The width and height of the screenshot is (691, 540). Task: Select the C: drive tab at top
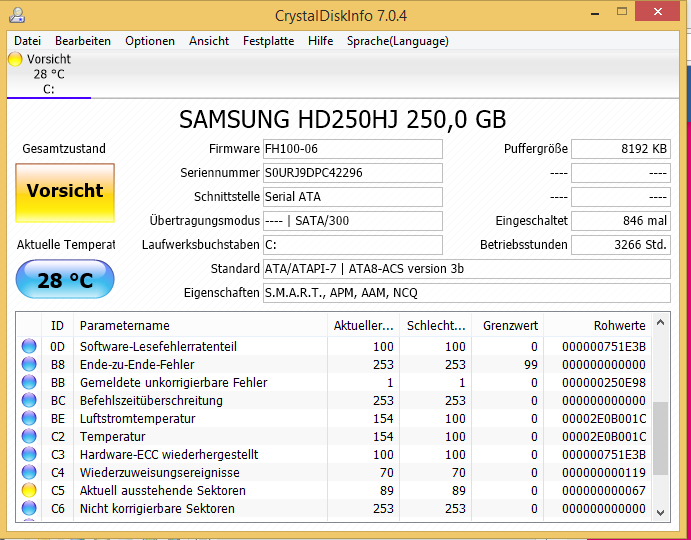[x=48, y=74]
